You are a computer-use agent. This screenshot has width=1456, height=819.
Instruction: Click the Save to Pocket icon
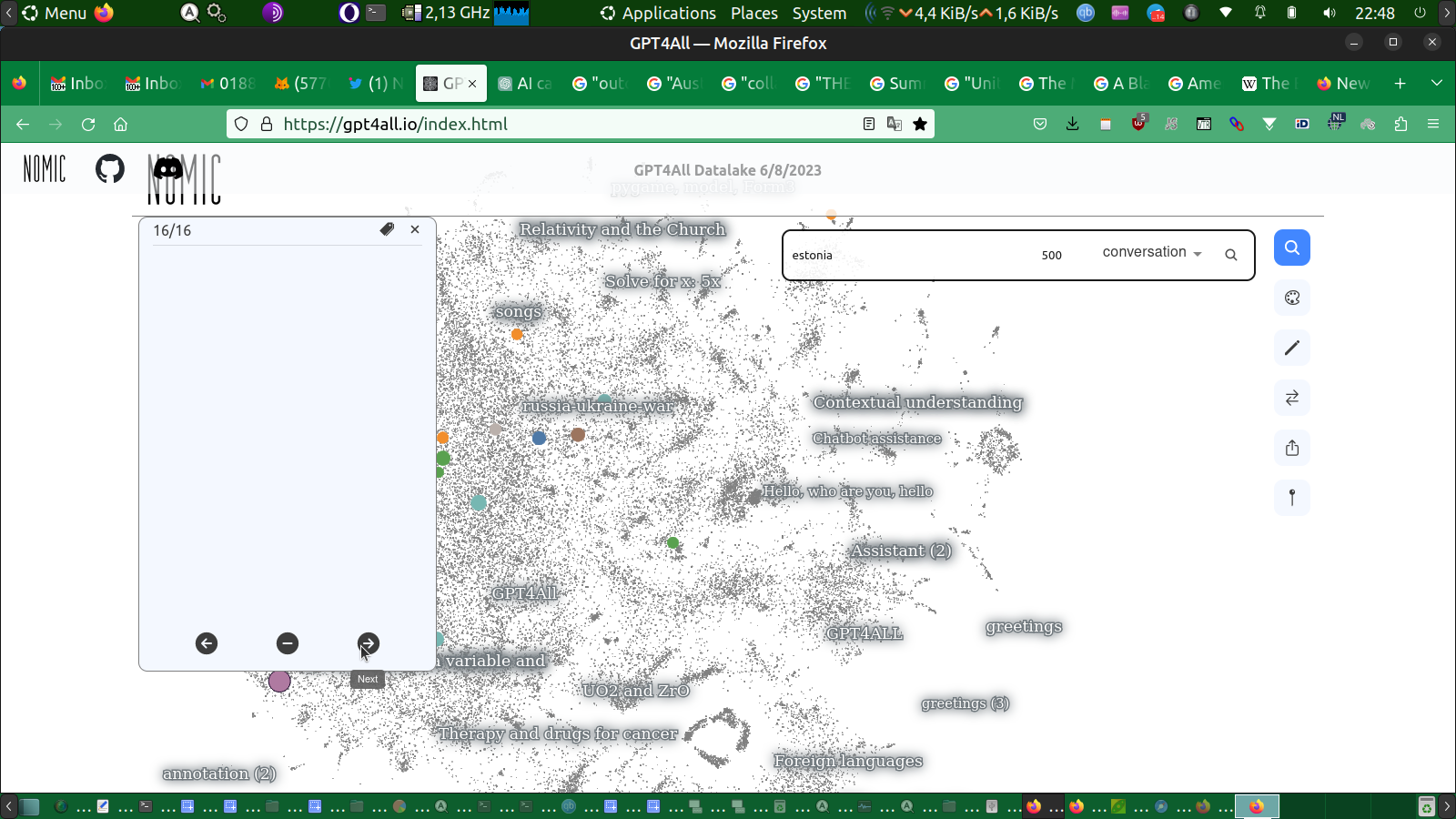click(x=1040, y=124)
